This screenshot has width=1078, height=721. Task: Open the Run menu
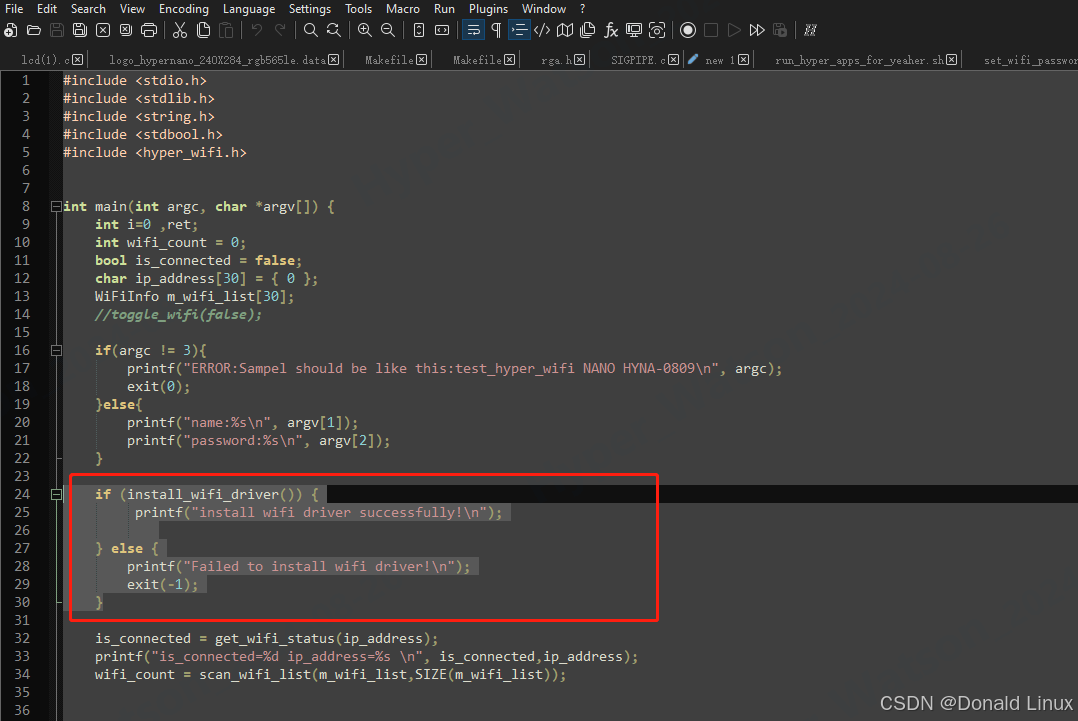coord(444,9)
